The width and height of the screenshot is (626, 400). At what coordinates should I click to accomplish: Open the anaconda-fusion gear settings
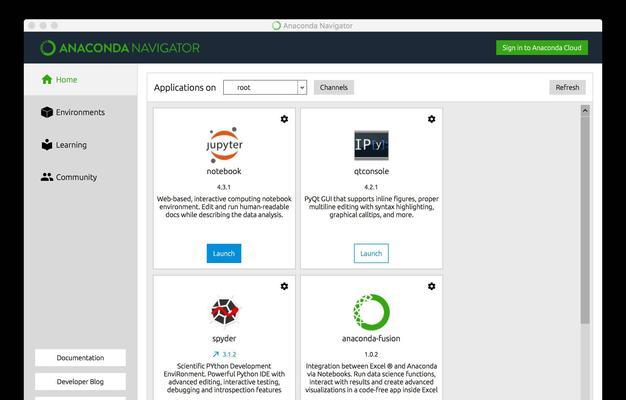[432, 286]
